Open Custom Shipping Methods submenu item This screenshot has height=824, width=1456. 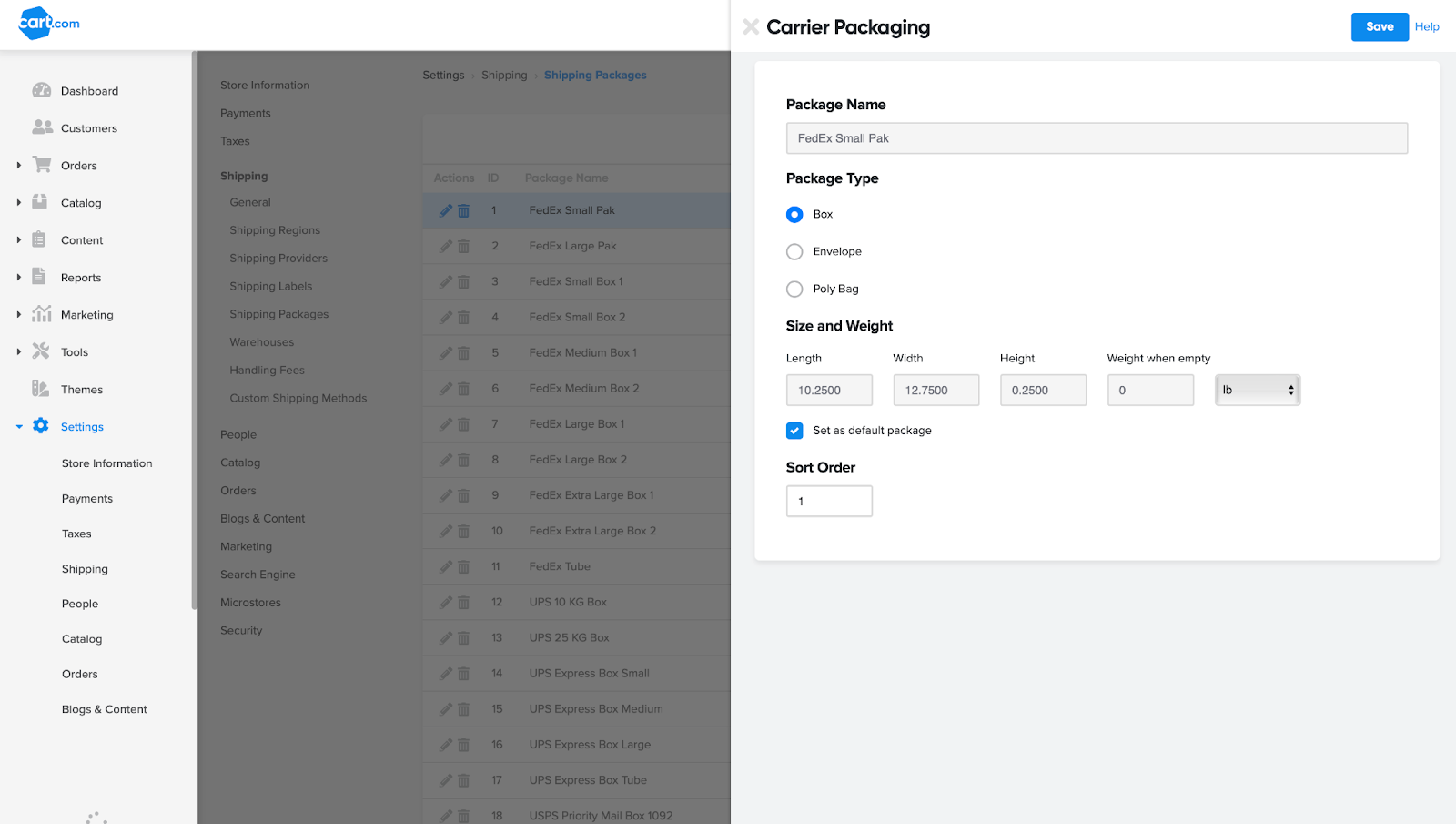(298, 398)
